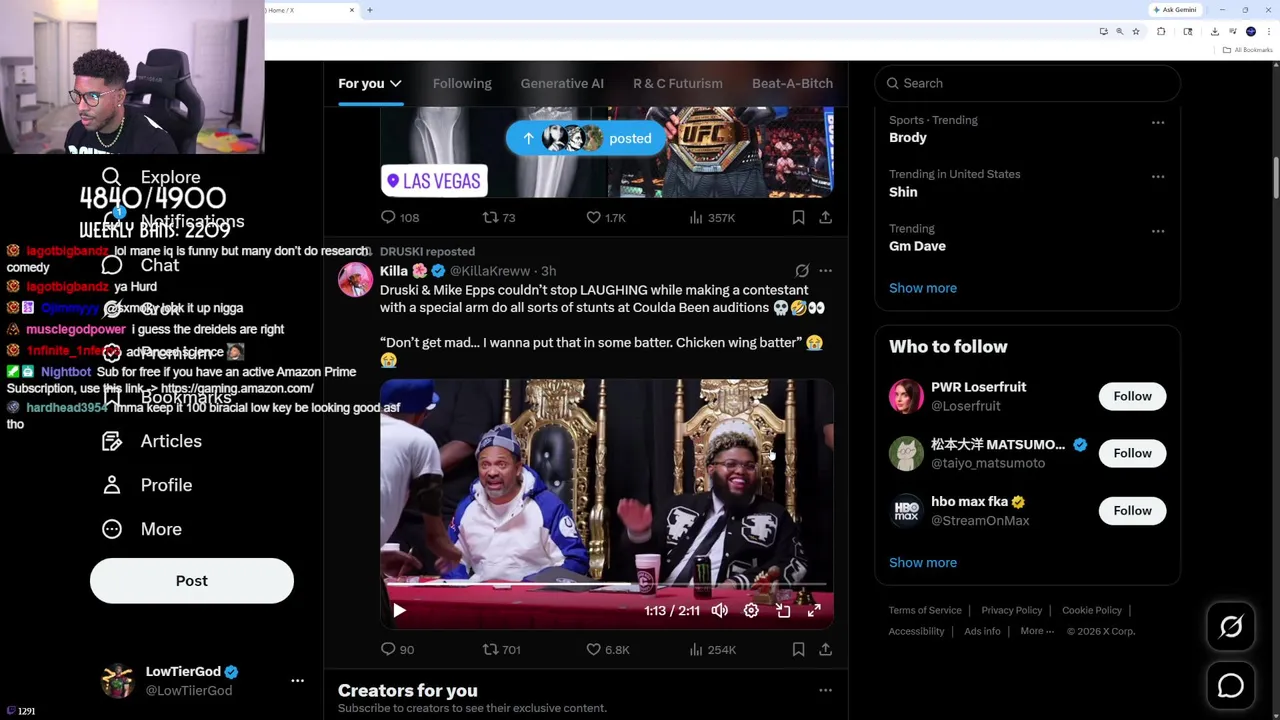Open the options for the Gm Dave trend
This screenshot has height=720, width=1280.
point(1157,231)
